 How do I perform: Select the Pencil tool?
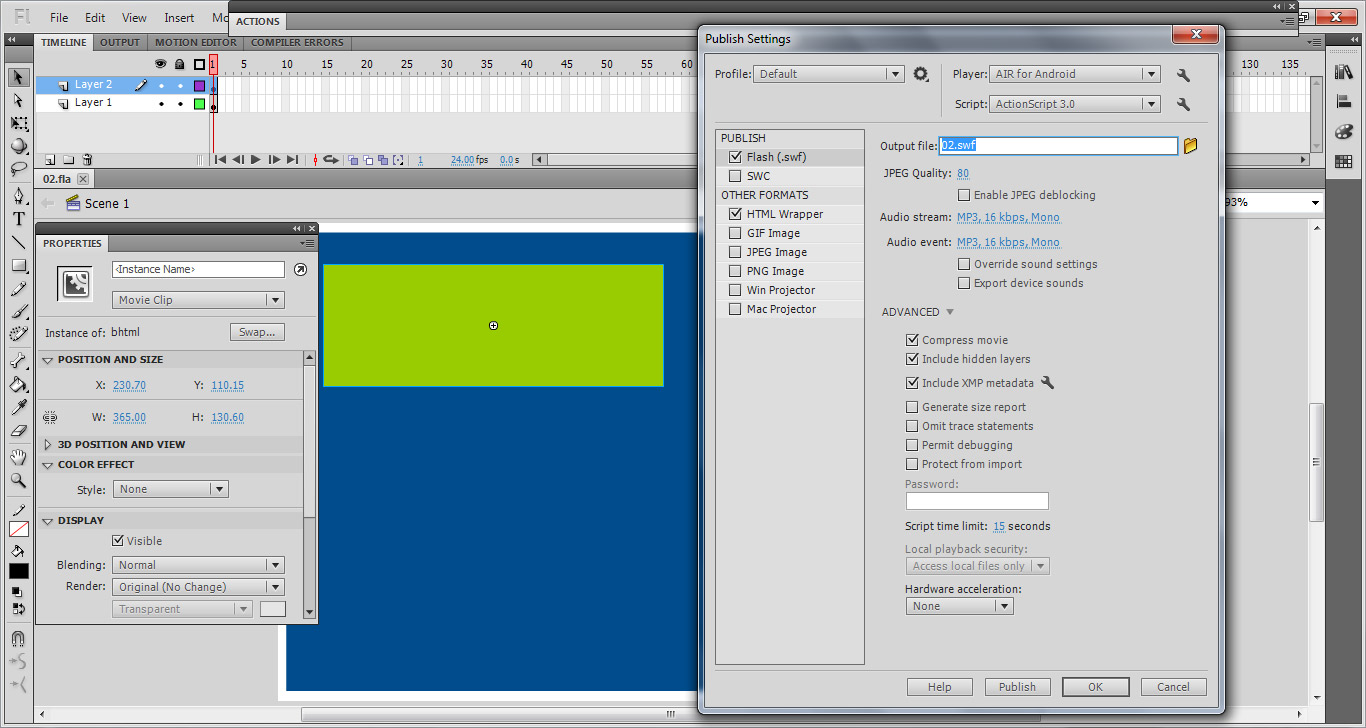[x=18, y=289]
